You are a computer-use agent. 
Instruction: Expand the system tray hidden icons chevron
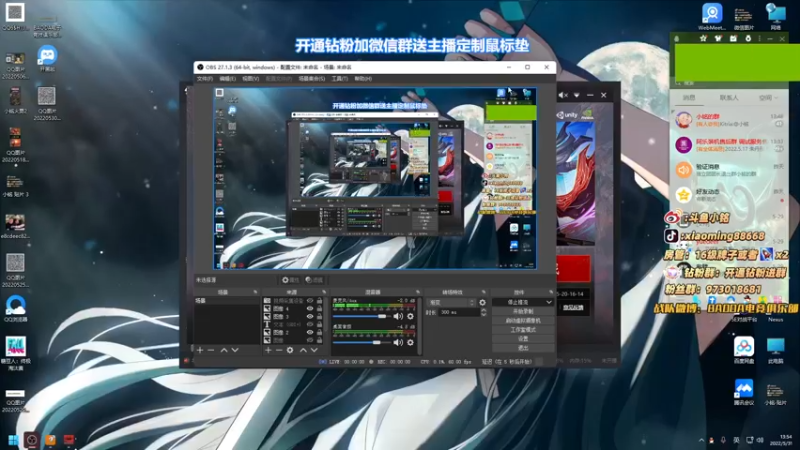click(702, 440)
